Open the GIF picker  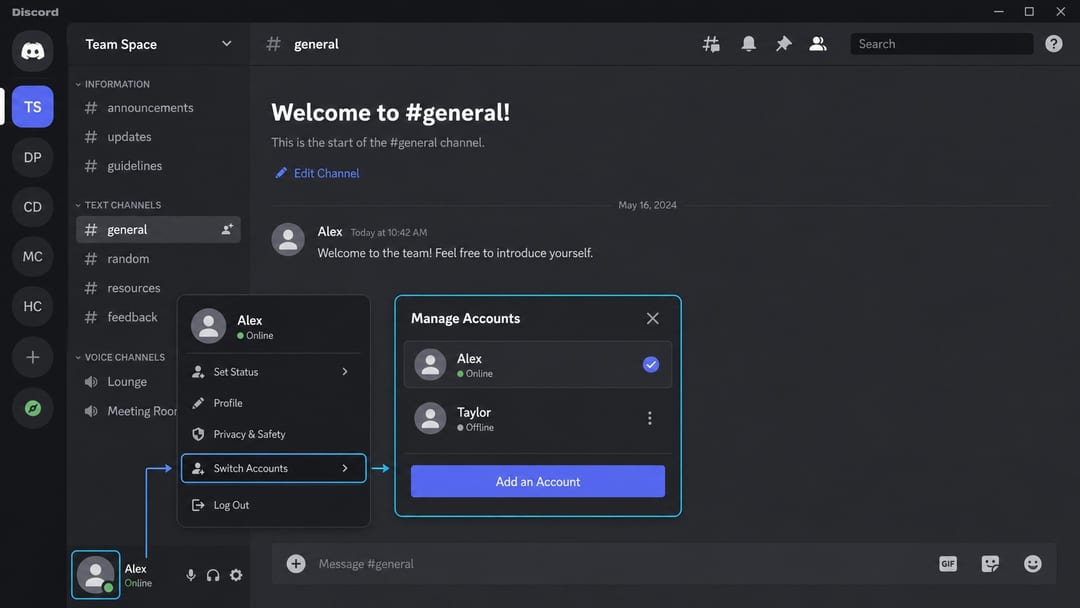(948, 564)
